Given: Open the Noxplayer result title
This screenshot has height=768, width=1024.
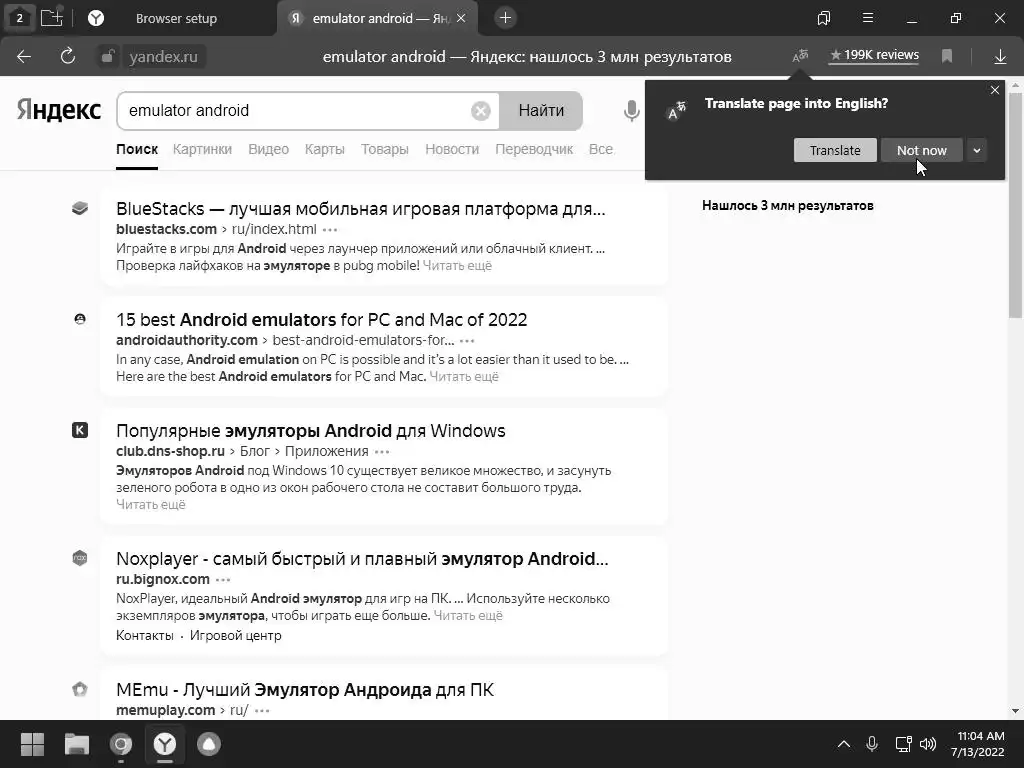Looking at the screenshot, I should pos(362,559).
